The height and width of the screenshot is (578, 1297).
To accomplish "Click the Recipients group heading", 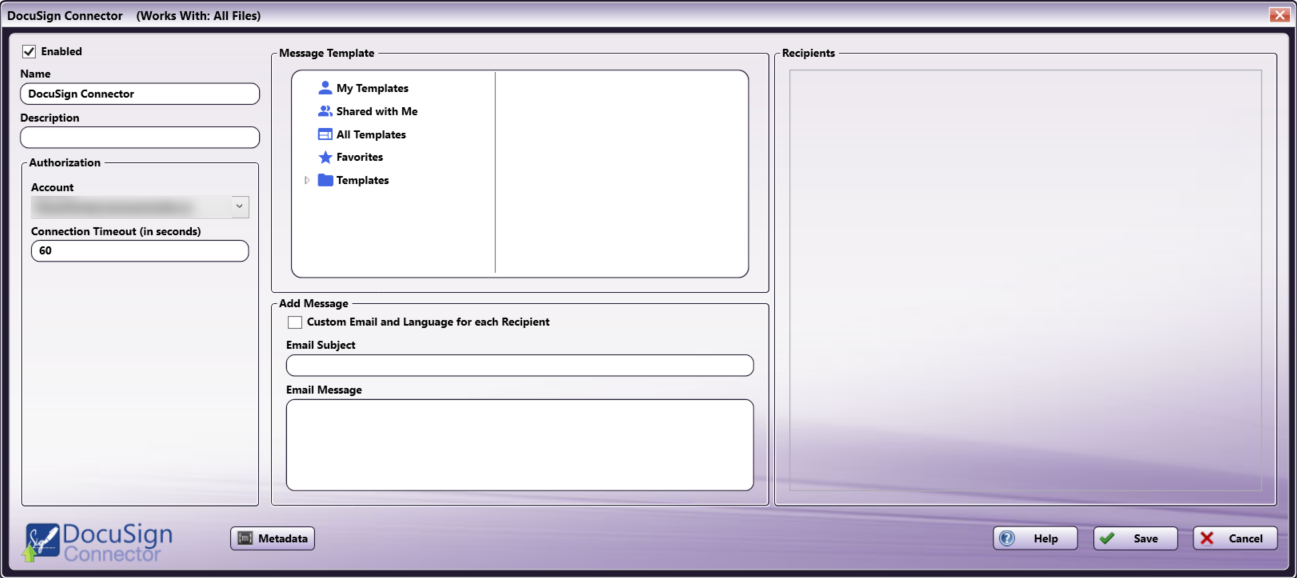I will pos(809,53).
